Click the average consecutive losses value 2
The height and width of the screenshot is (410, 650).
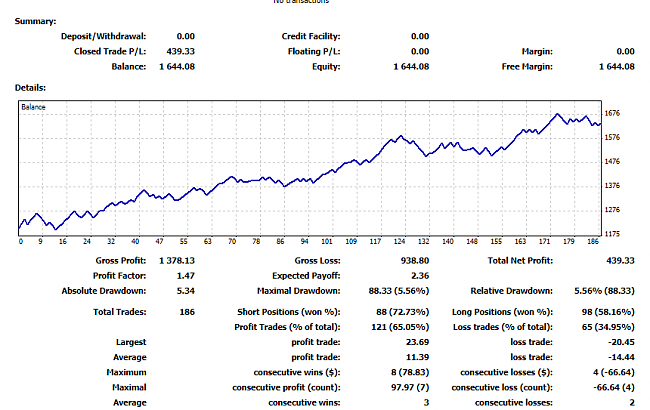pyautogui.click(x=632, y=403)
